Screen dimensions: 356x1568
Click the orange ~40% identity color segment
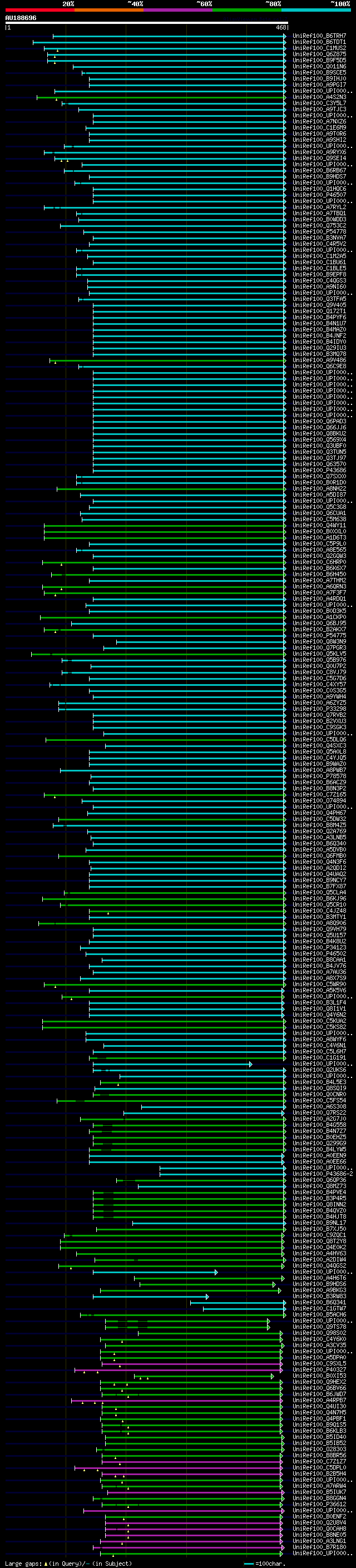pos(109,10)
